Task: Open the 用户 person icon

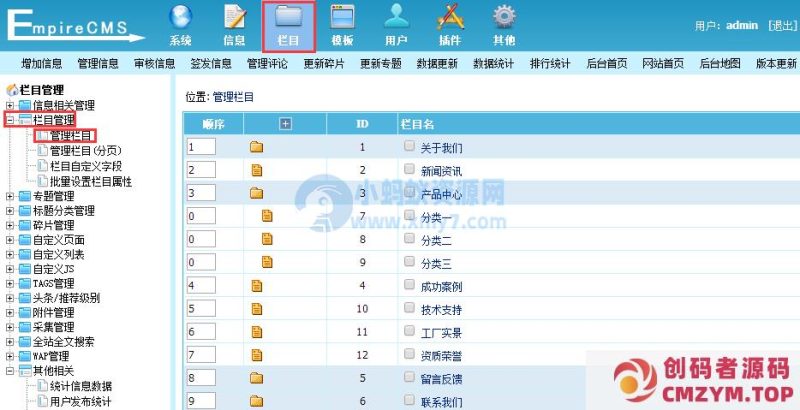Action: (x=396, y=17)
